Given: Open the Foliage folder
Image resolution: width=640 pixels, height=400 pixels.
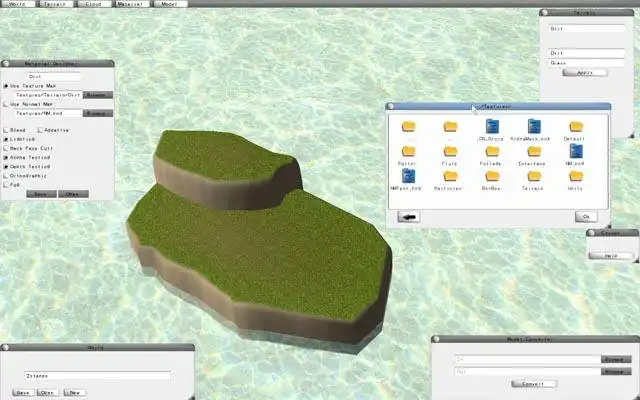Looking at the screenshot, I should pos(492,151).
